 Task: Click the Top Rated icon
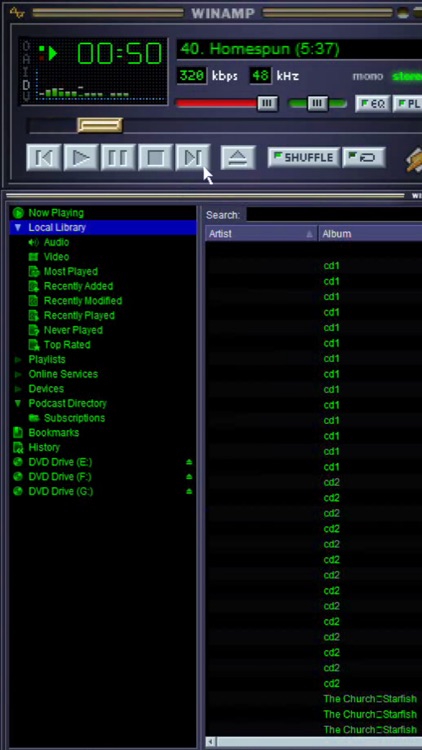tap(33, 345)
